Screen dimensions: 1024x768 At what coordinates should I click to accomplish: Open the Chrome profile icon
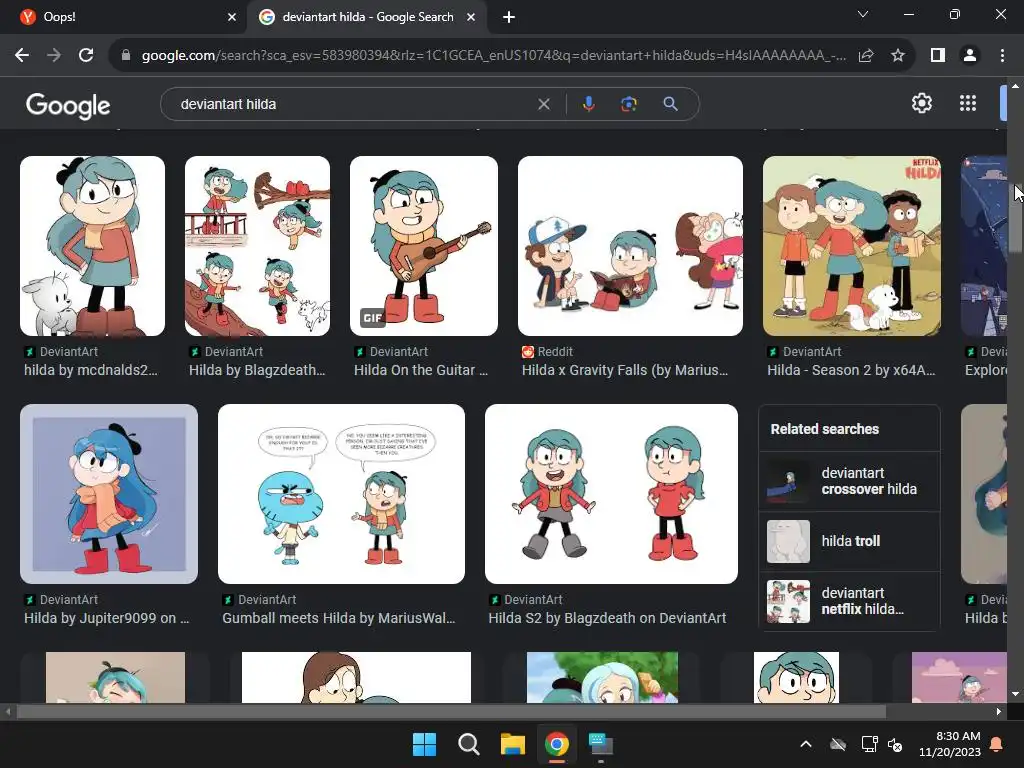(970, 56)
